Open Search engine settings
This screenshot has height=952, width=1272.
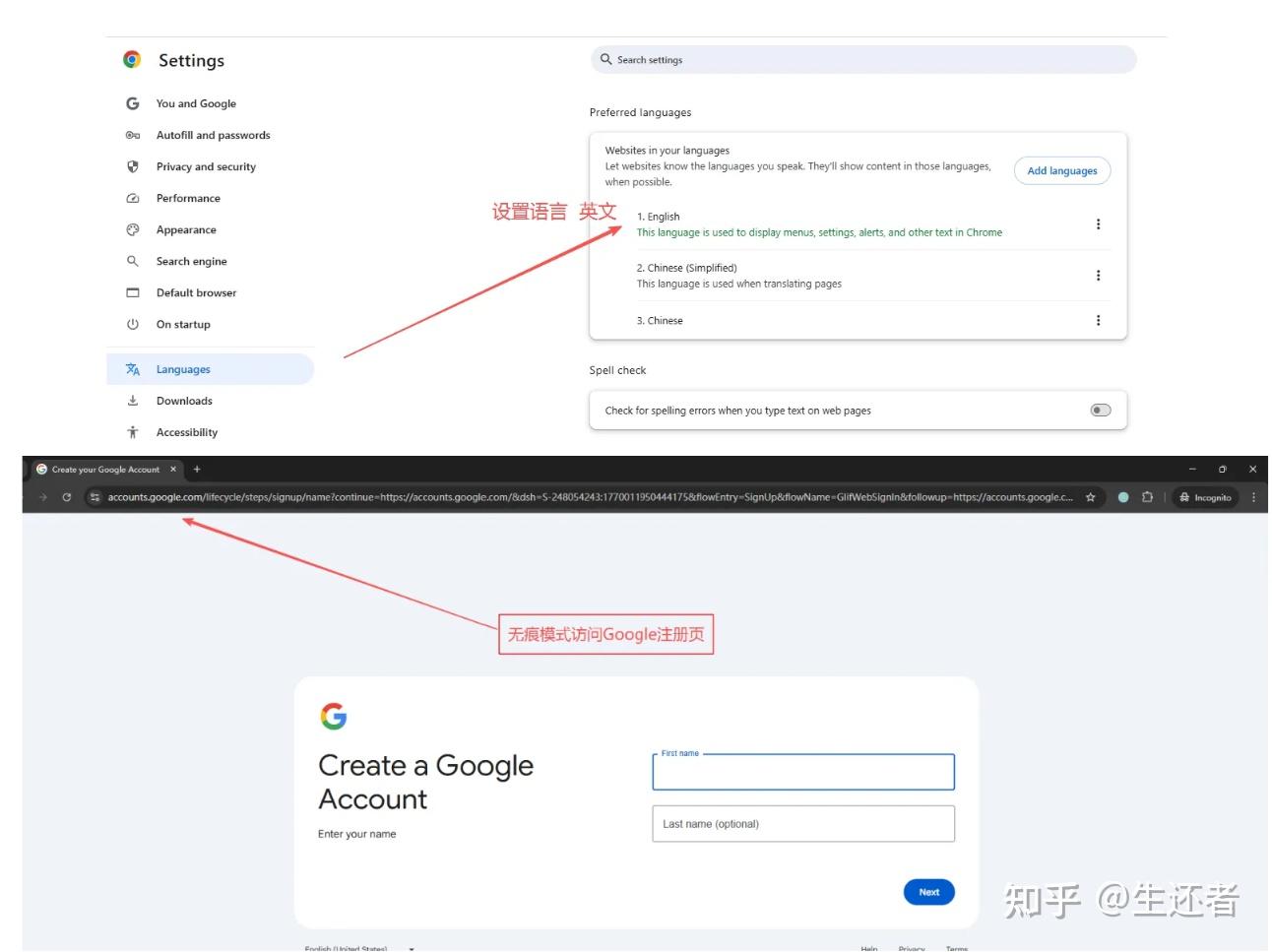pos(191,261)
